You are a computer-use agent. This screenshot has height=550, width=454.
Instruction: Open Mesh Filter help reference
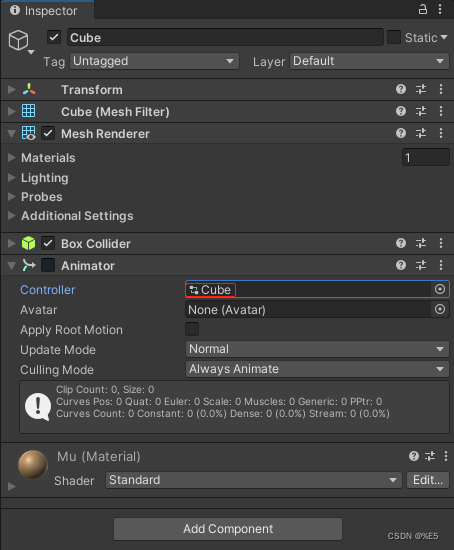pos(401,111)
